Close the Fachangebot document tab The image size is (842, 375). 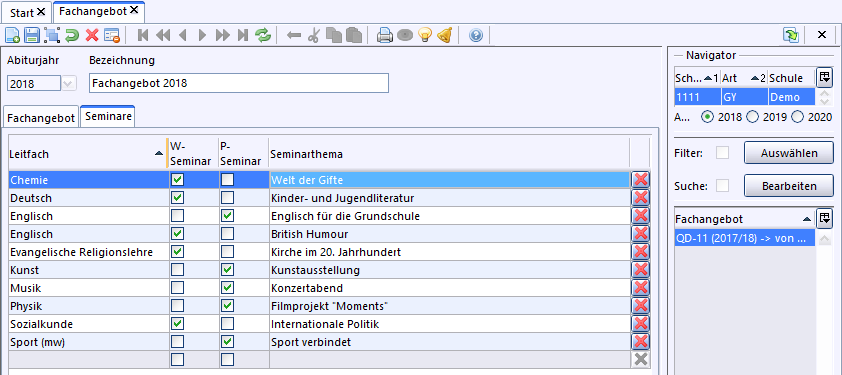(x=134, y=10)
